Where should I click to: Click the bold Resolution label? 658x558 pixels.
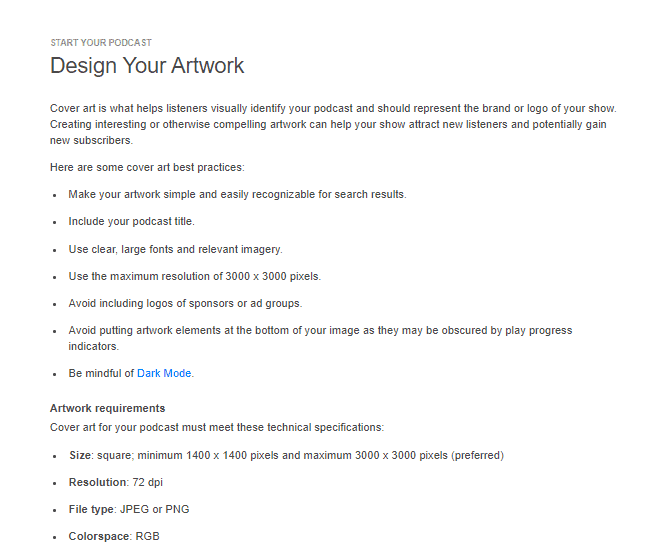point(97,482)
